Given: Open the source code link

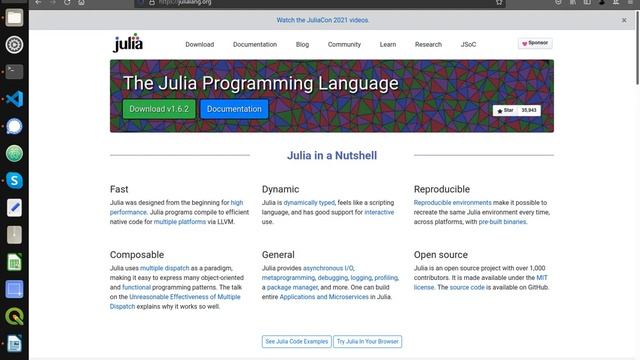Looking at the screenshot, I should 467,287.
